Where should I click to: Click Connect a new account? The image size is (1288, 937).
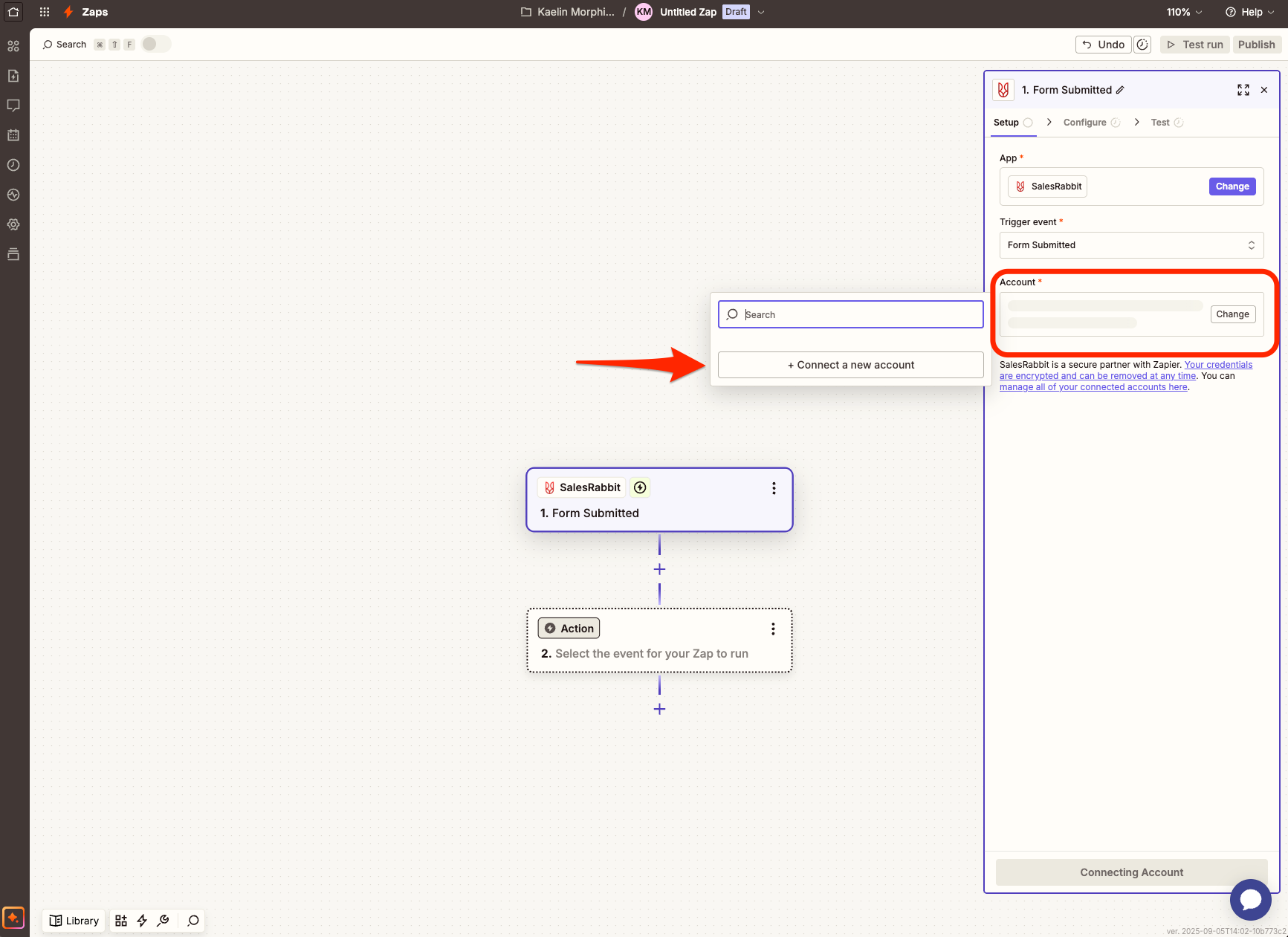tap(850, 365)
